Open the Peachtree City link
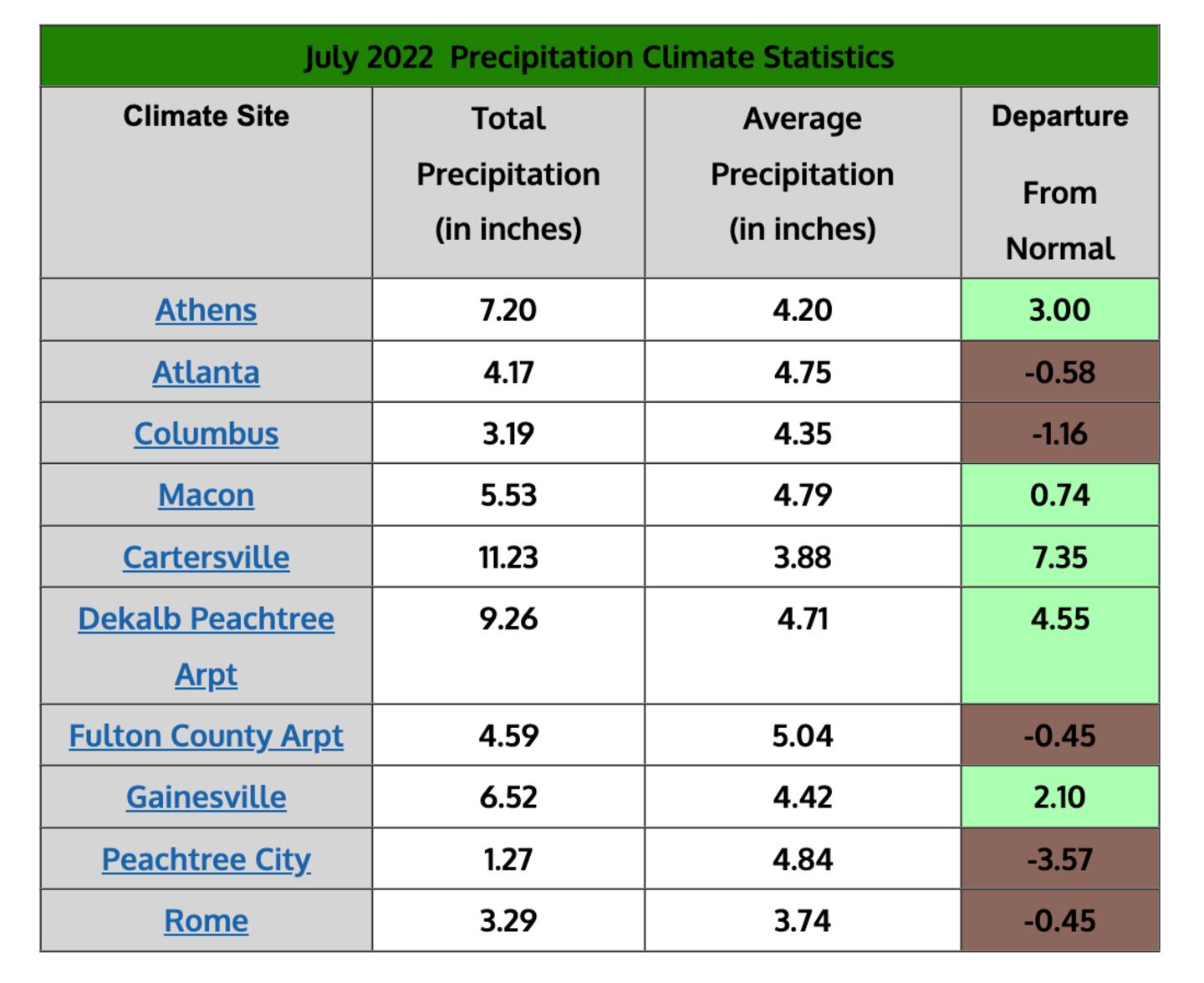This screenshot has width=1204, height=983. pyautogui.click(x=206, y=859)
